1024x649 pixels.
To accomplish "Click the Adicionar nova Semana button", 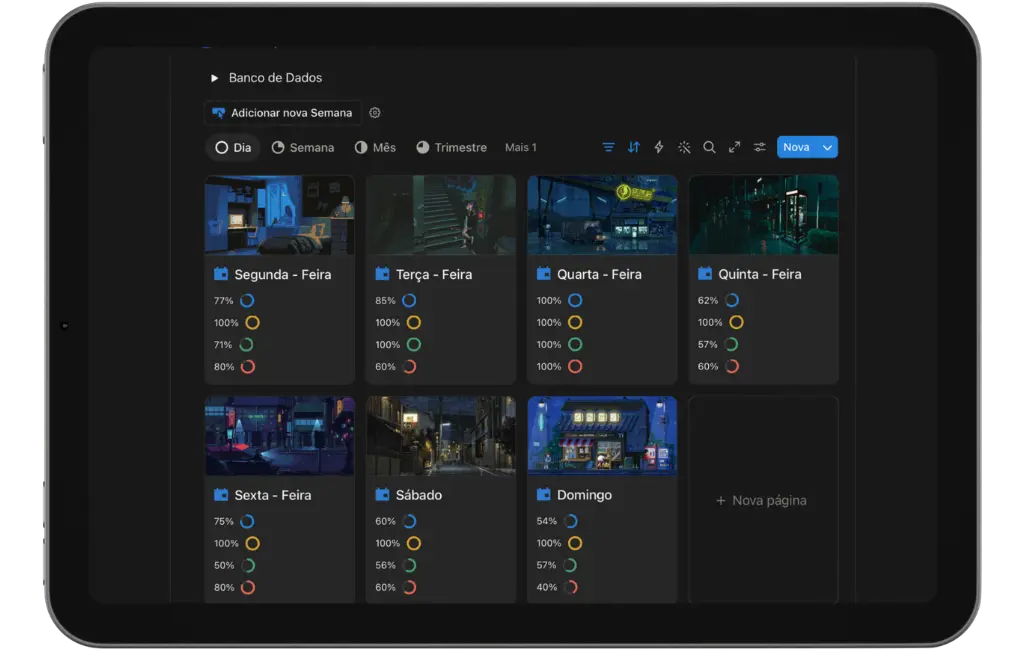I will click(283, 113).
